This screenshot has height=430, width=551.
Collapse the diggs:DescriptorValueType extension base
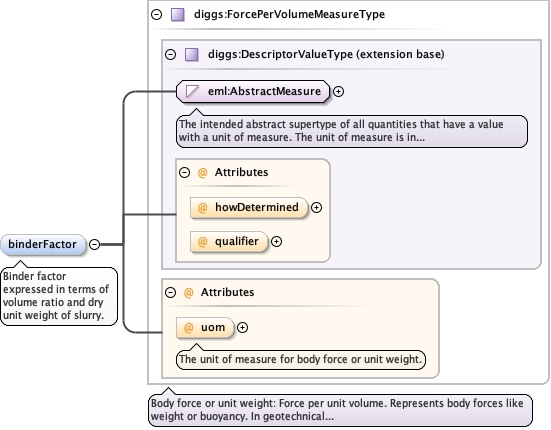(x=170, y=54)
